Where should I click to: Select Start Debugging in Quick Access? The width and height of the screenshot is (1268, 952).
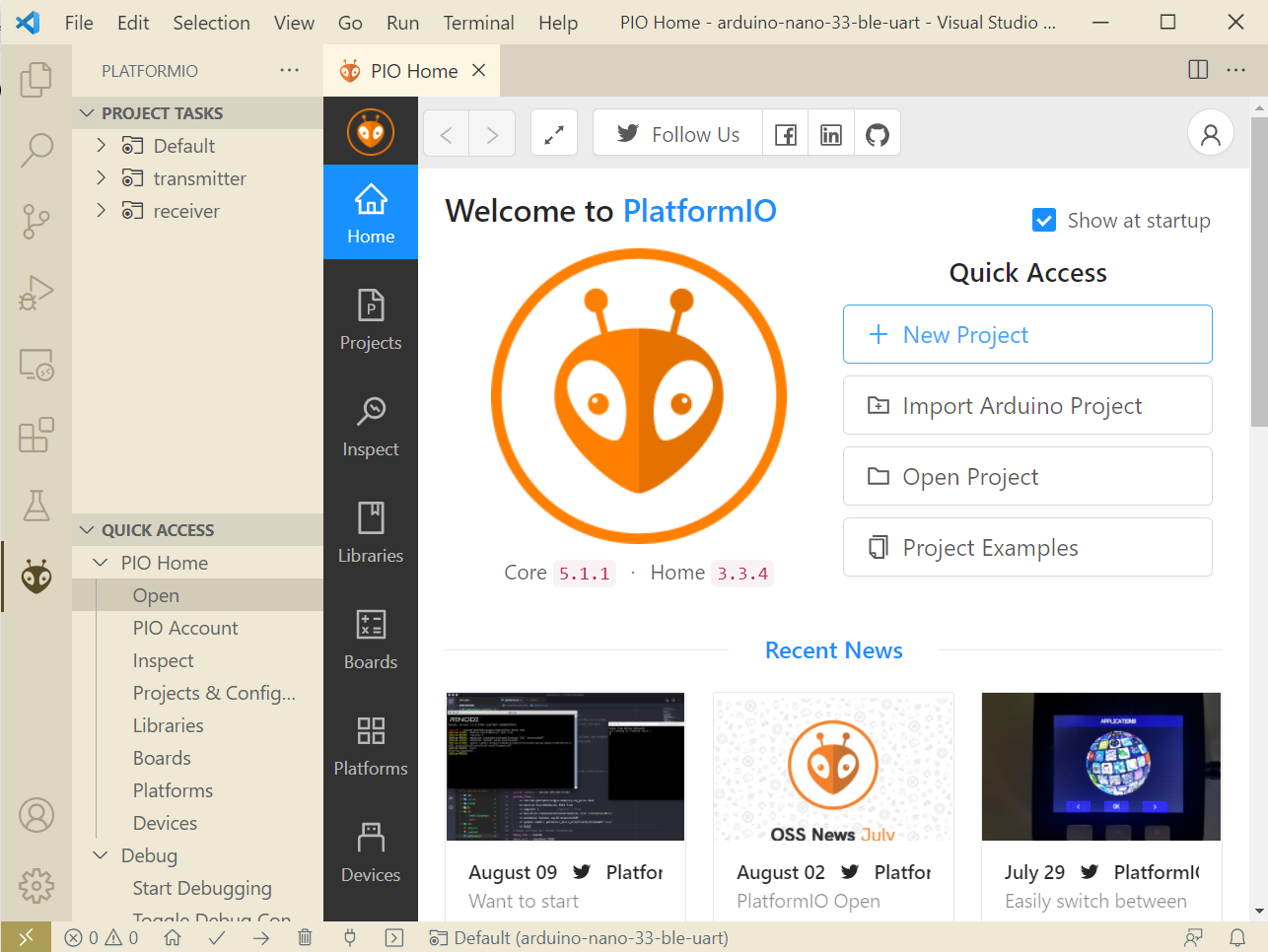pos(202,888)
